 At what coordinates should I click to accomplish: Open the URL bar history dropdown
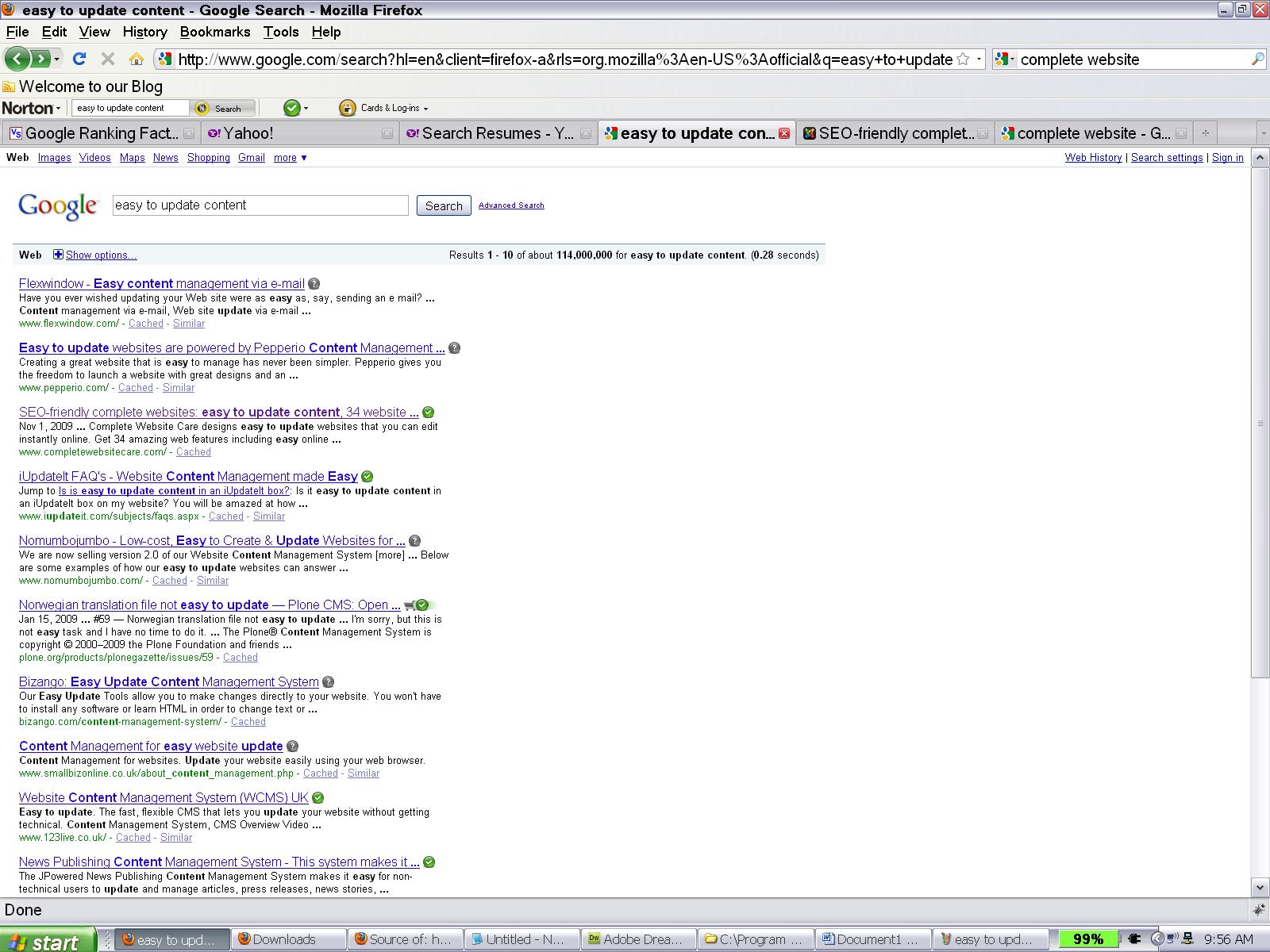tap(979, 59)
